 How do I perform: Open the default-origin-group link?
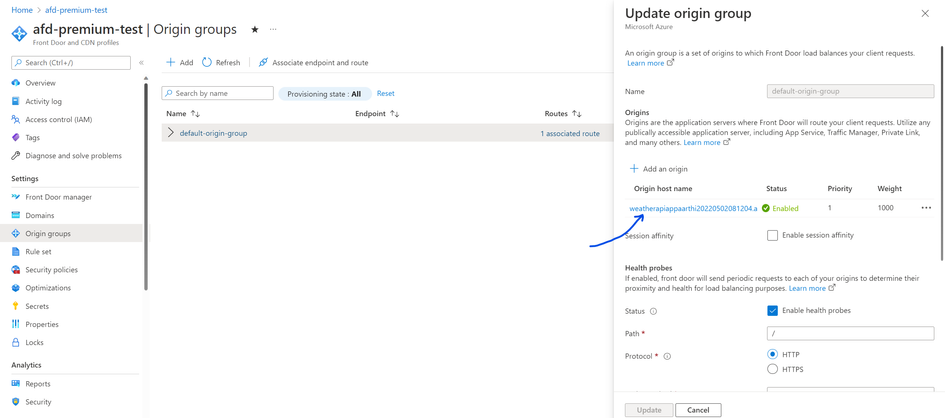click(x=213, y=133)
